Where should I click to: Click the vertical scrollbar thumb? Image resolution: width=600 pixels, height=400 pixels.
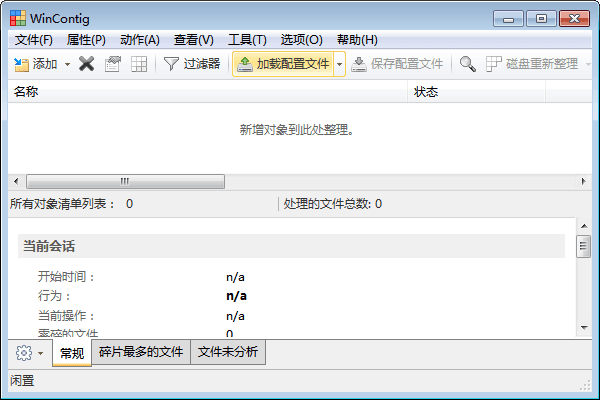coord(584,246)
